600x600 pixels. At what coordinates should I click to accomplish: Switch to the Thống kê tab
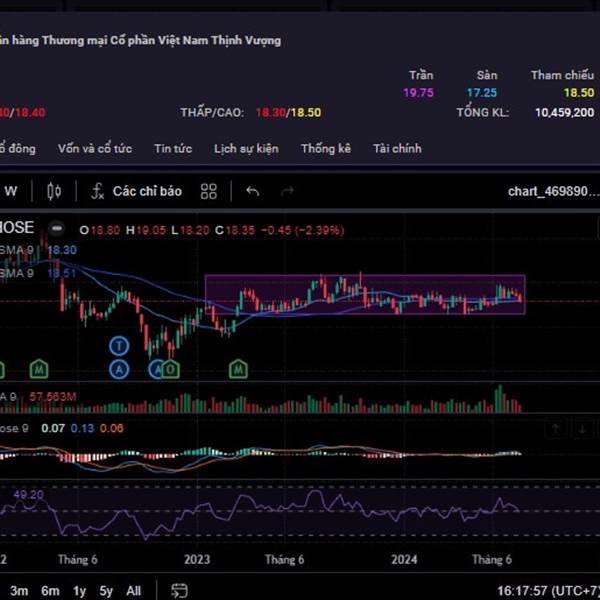[326, 148]
